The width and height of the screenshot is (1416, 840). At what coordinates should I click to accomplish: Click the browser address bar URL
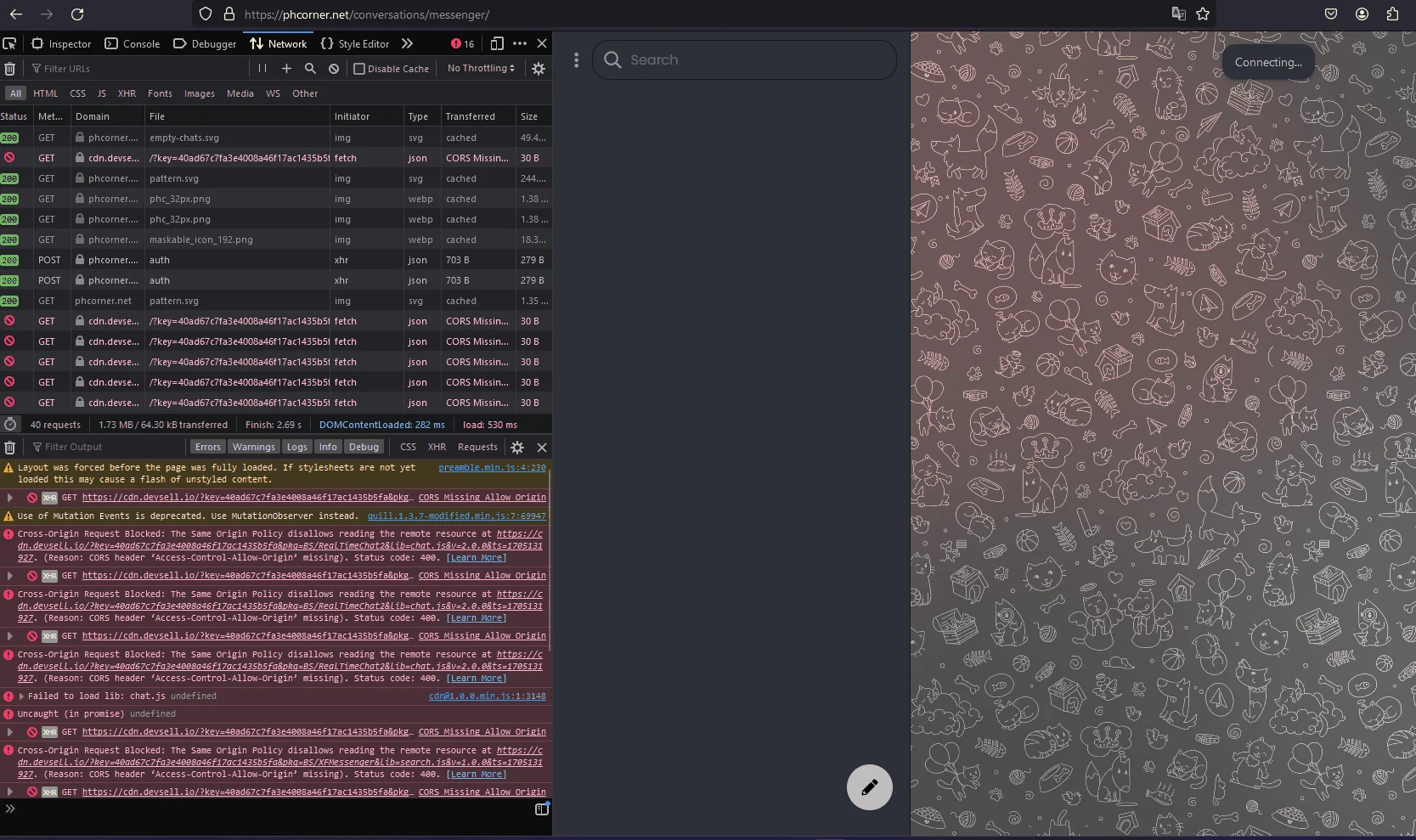point(366,14)
